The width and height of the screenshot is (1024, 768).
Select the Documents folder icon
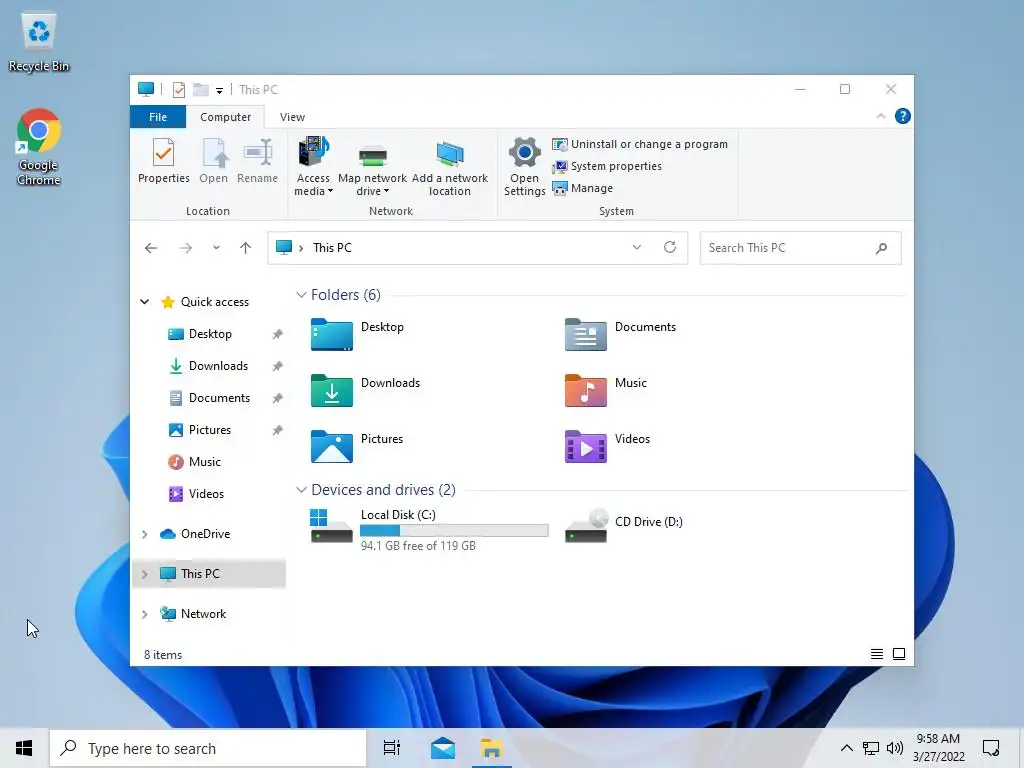pos(586,334)
